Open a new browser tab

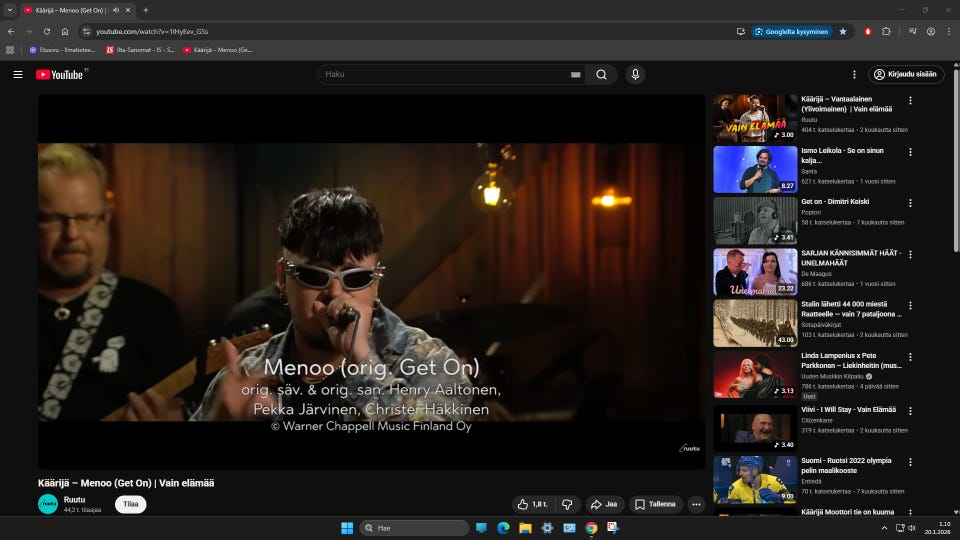[x=146, y=10]
